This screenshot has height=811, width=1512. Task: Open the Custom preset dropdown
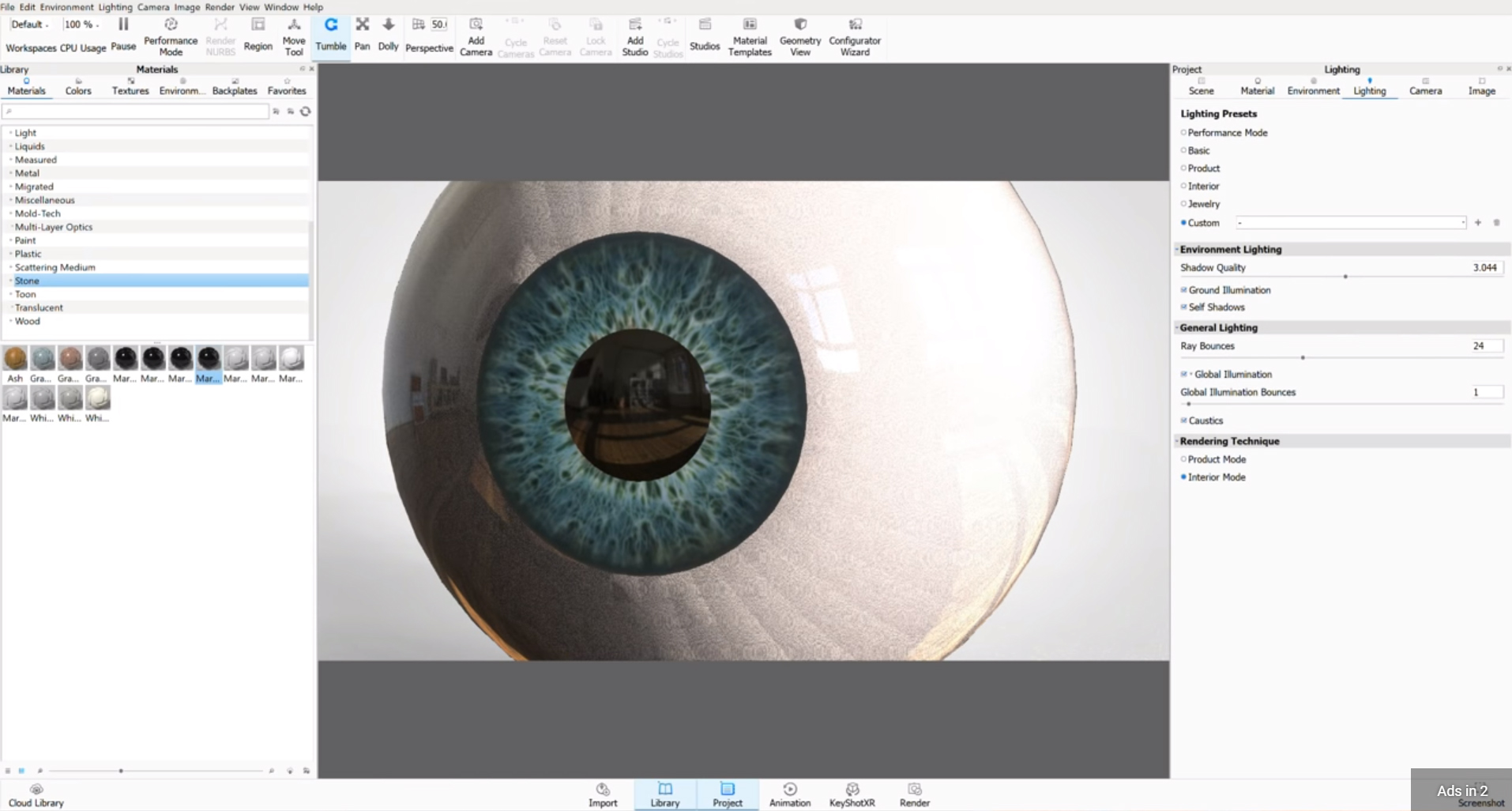pyautogui.click(x=1351, y=223)
